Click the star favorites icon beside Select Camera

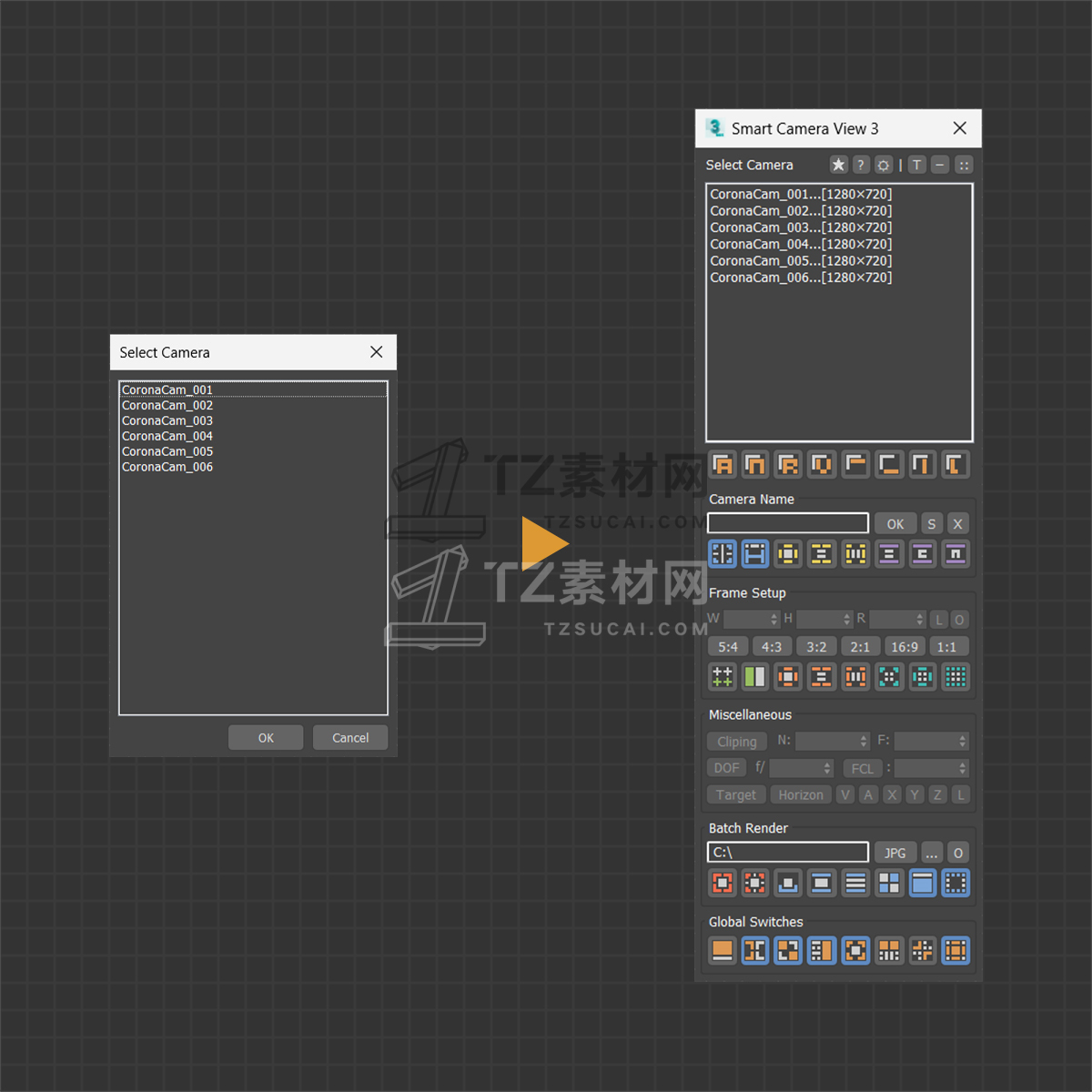(x=838, y=165)
